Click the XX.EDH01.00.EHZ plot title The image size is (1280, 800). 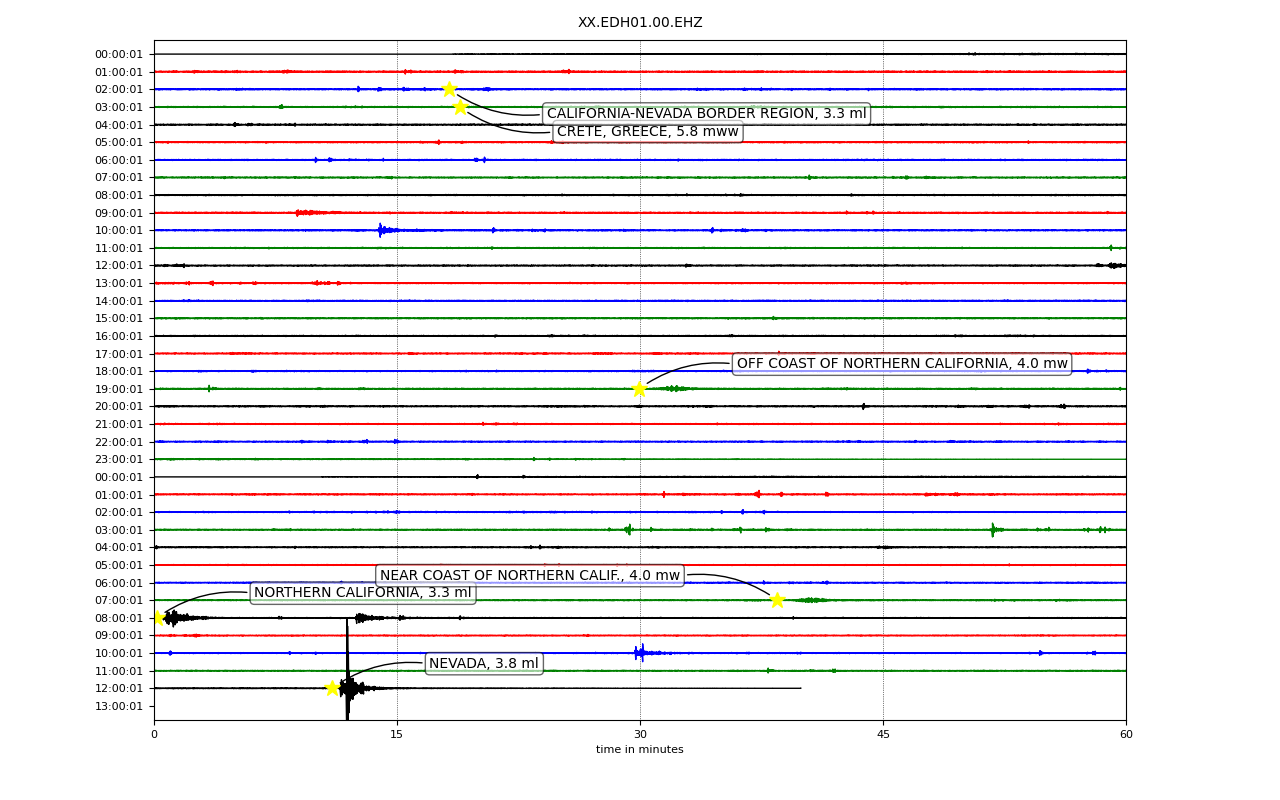(x=640, y=22)
